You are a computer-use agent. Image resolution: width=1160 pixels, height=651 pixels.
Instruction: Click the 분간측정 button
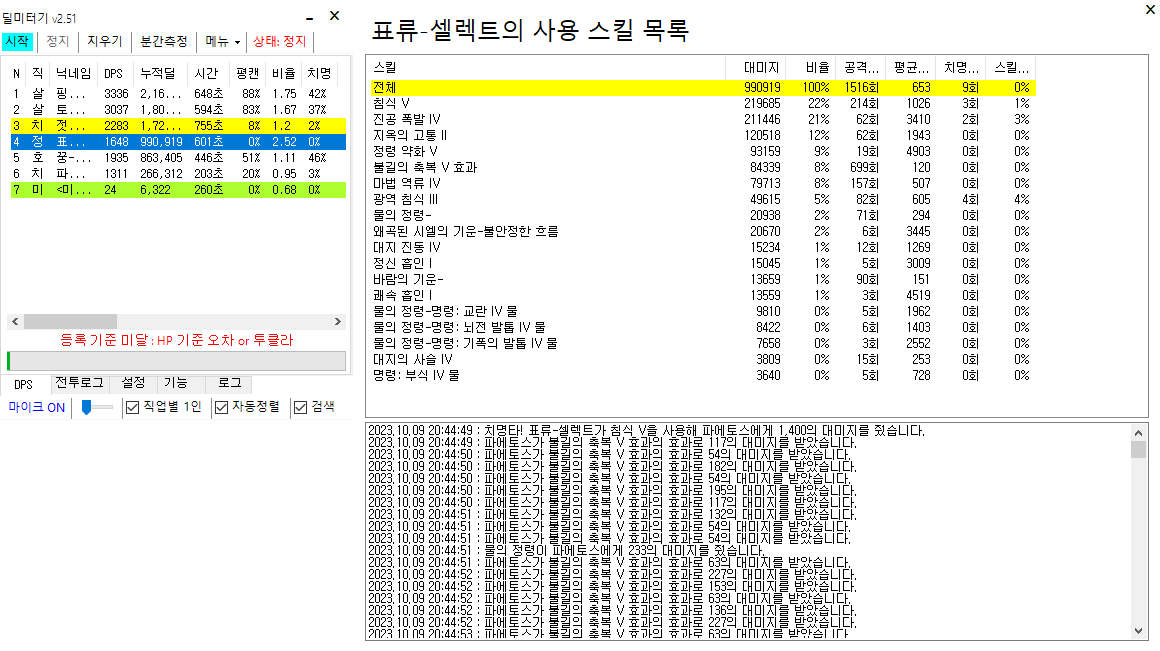[164, 41]
